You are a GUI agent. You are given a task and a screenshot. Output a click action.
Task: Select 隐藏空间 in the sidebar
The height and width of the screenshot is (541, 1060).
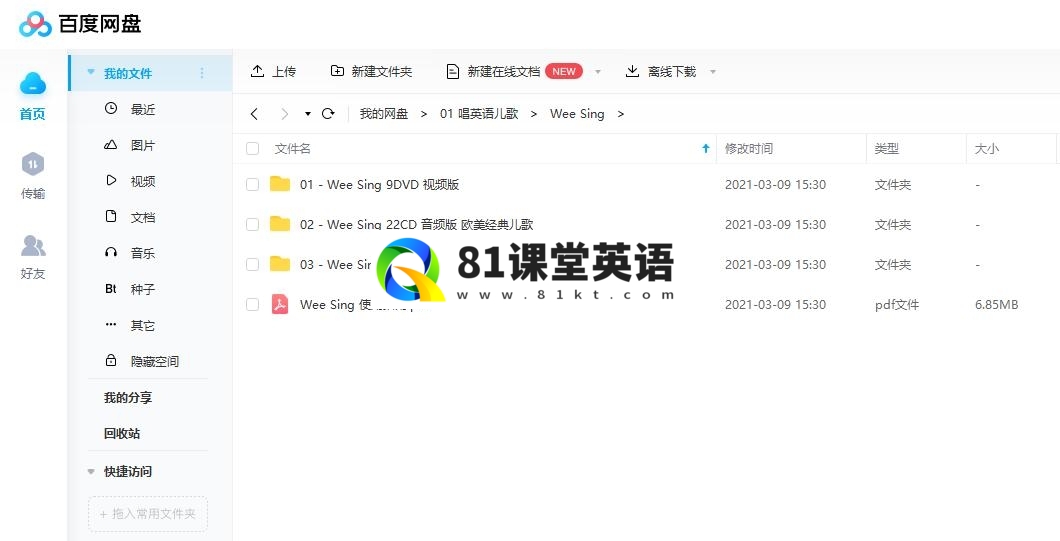tap(155, 361)
